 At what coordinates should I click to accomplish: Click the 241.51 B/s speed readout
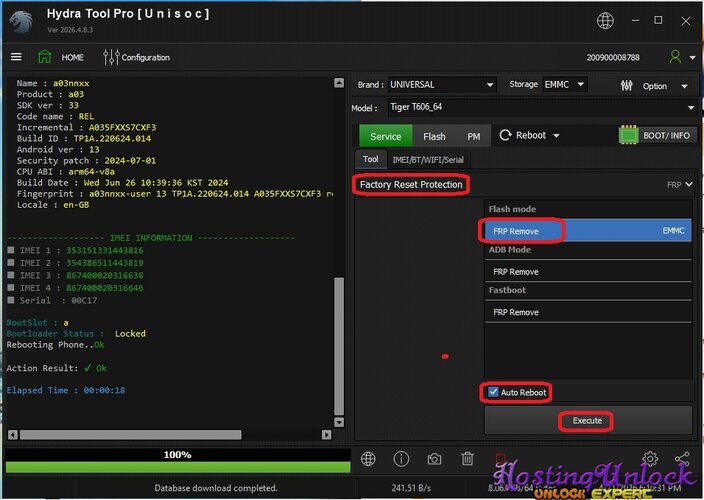click(x=411, y=488)
